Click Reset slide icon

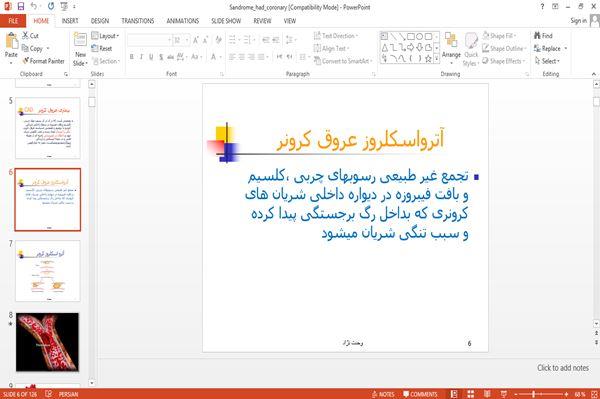pos(95,48)
